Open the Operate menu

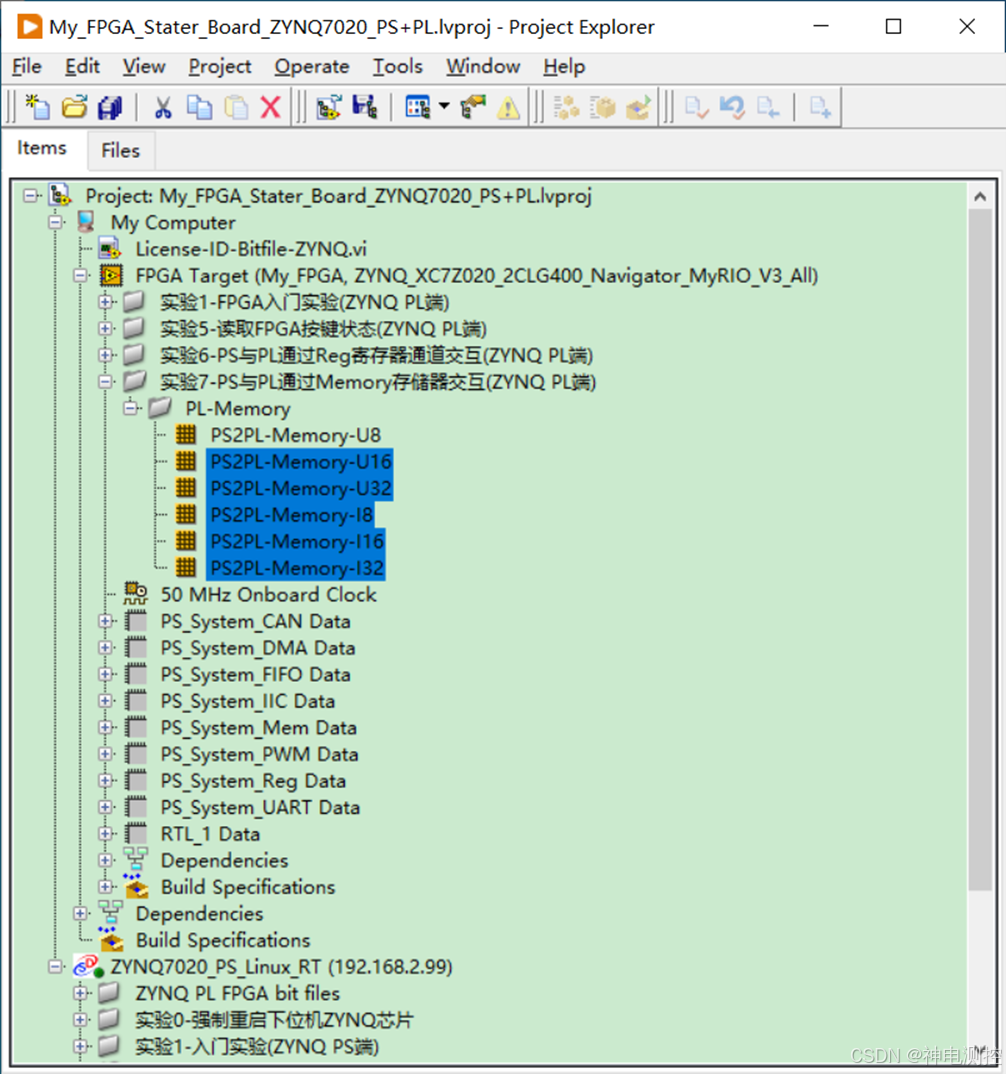click(x=312, y=66)
